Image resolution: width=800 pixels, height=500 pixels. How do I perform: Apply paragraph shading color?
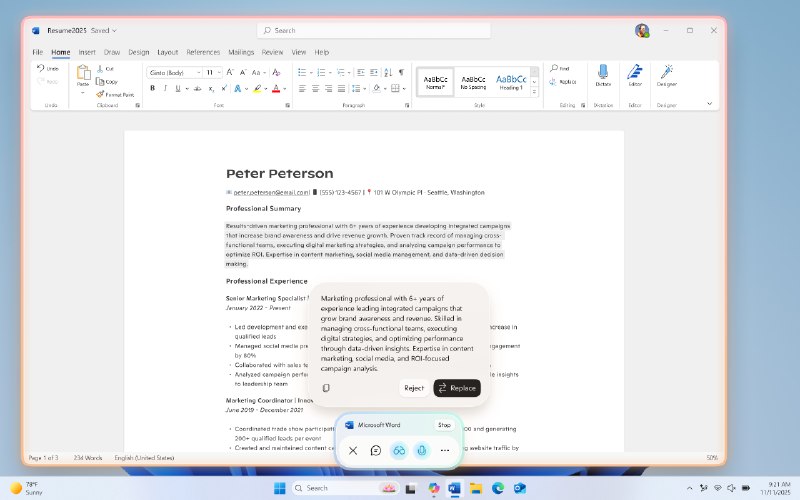[x=377, y=88]
